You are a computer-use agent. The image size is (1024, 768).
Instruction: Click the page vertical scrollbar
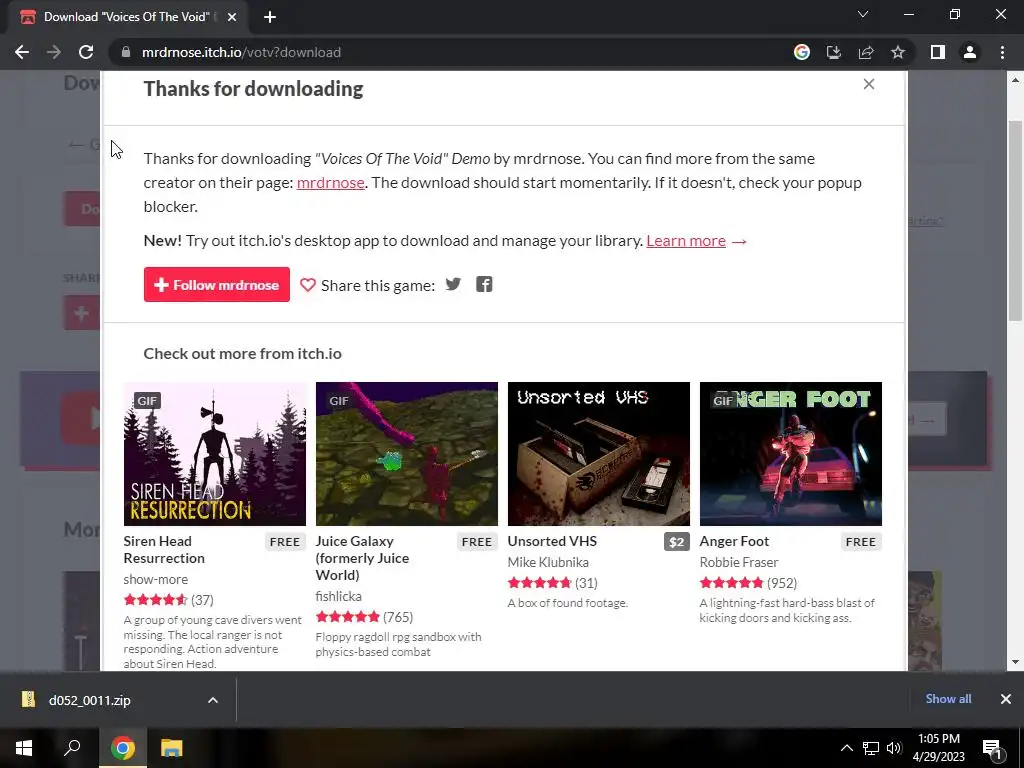tap(1015, 221)
